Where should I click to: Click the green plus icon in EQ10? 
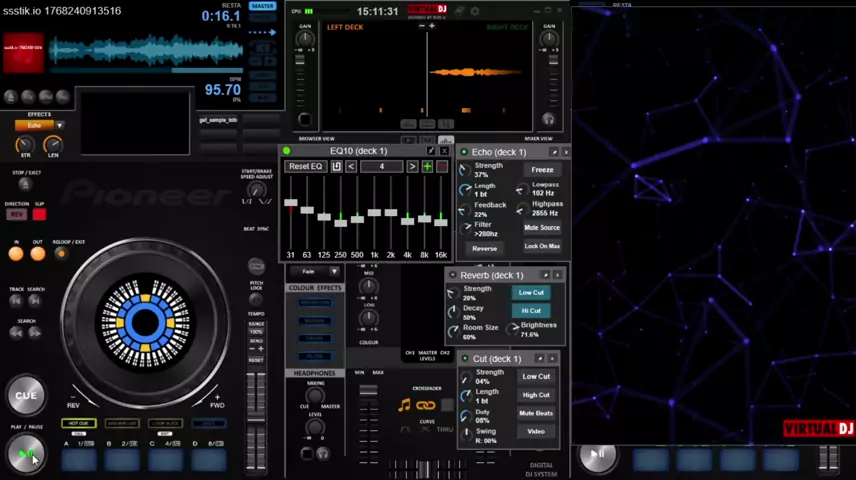coord(427,166)
